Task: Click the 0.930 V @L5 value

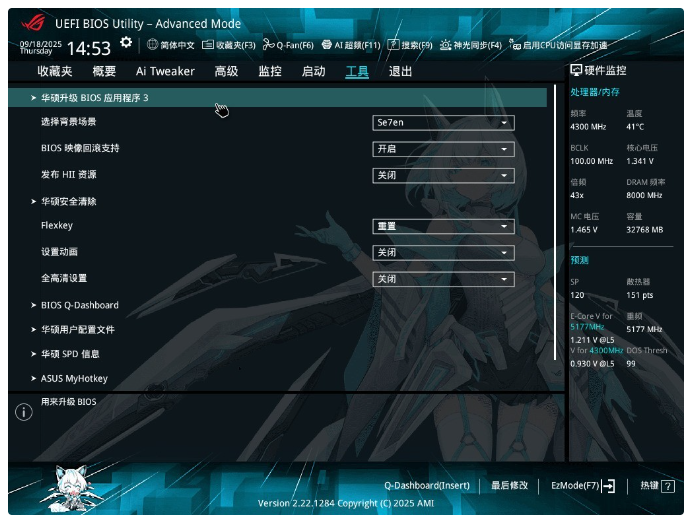Action: click(x=592, y=364)
